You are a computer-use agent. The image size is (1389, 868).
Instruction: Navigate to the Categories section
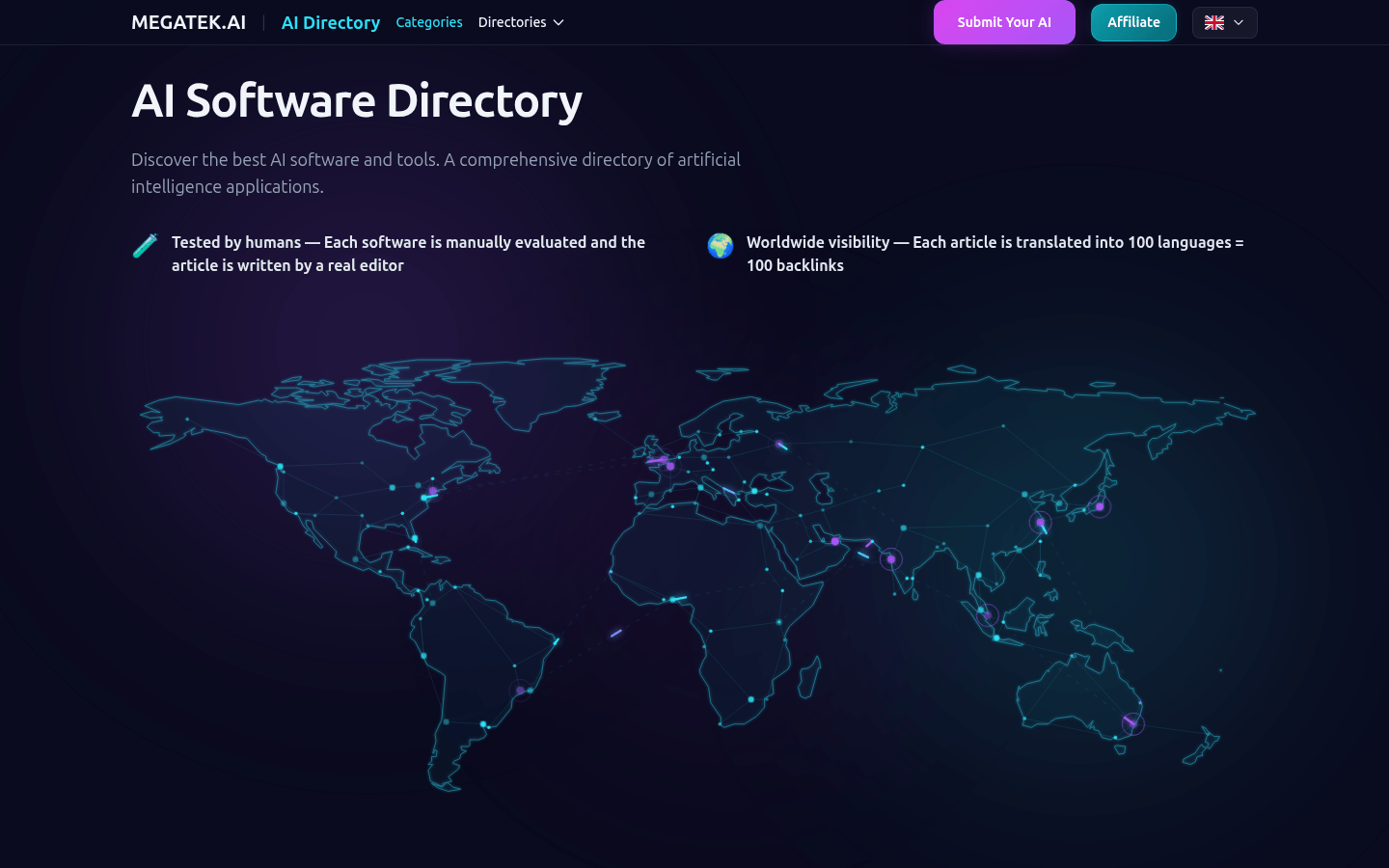pos(429,22)
